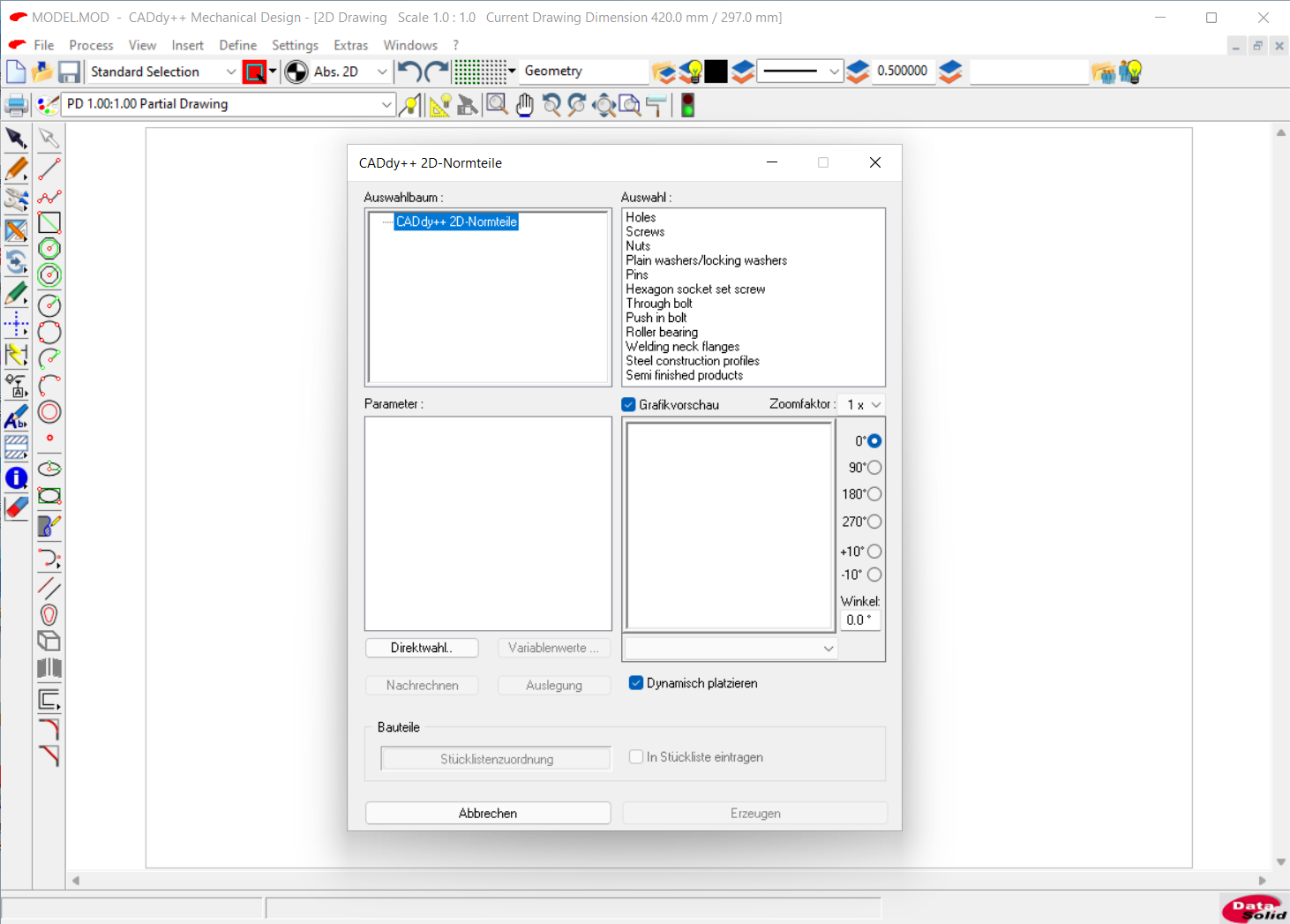
Task: Select the 270° rotation radio button
Action: tap(874, 522)
